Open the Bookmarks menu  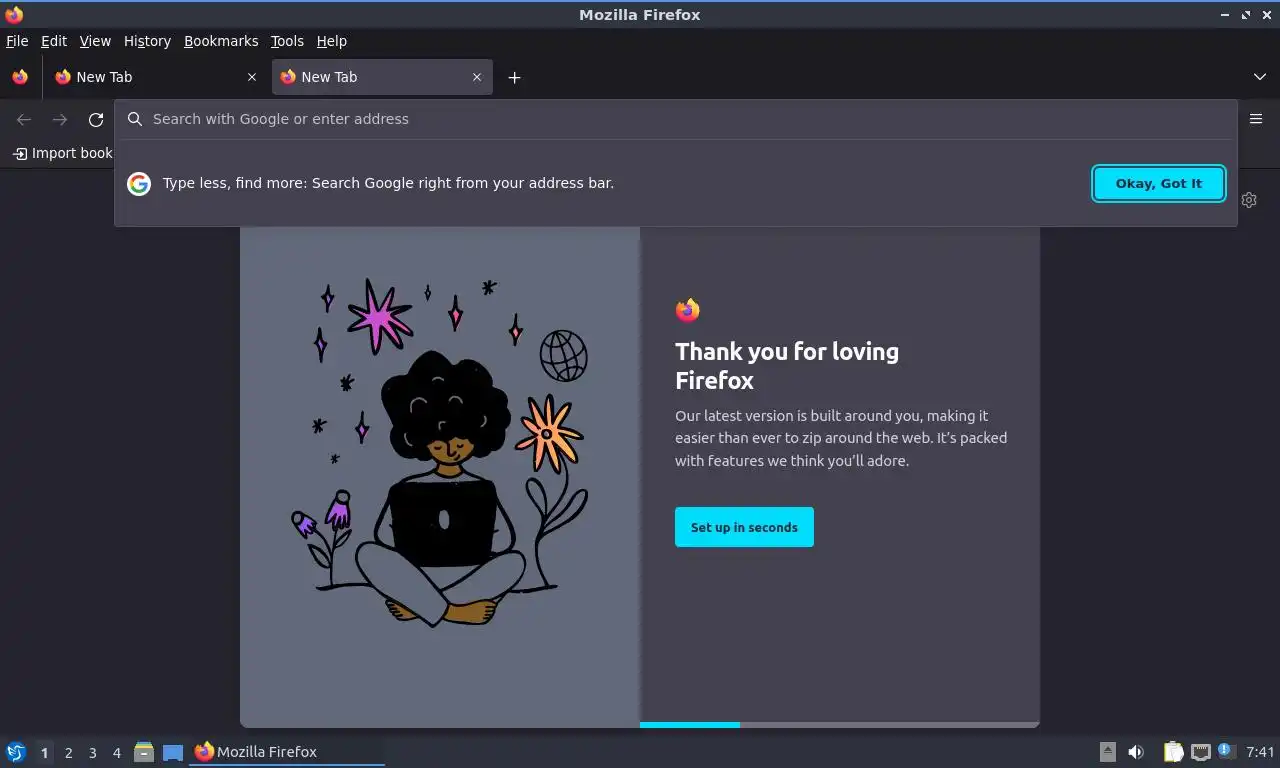(221, 41)
